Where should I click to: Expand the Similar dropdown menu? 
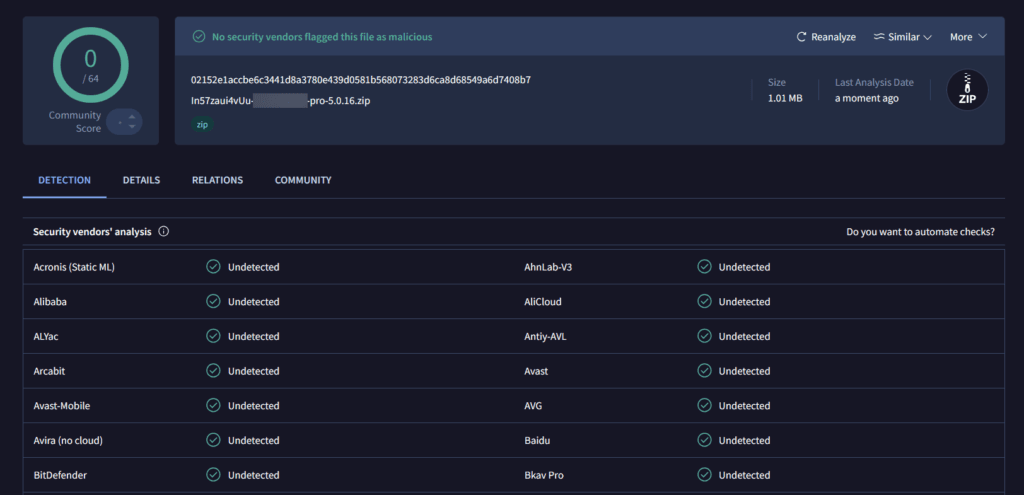tap(902, 37)
